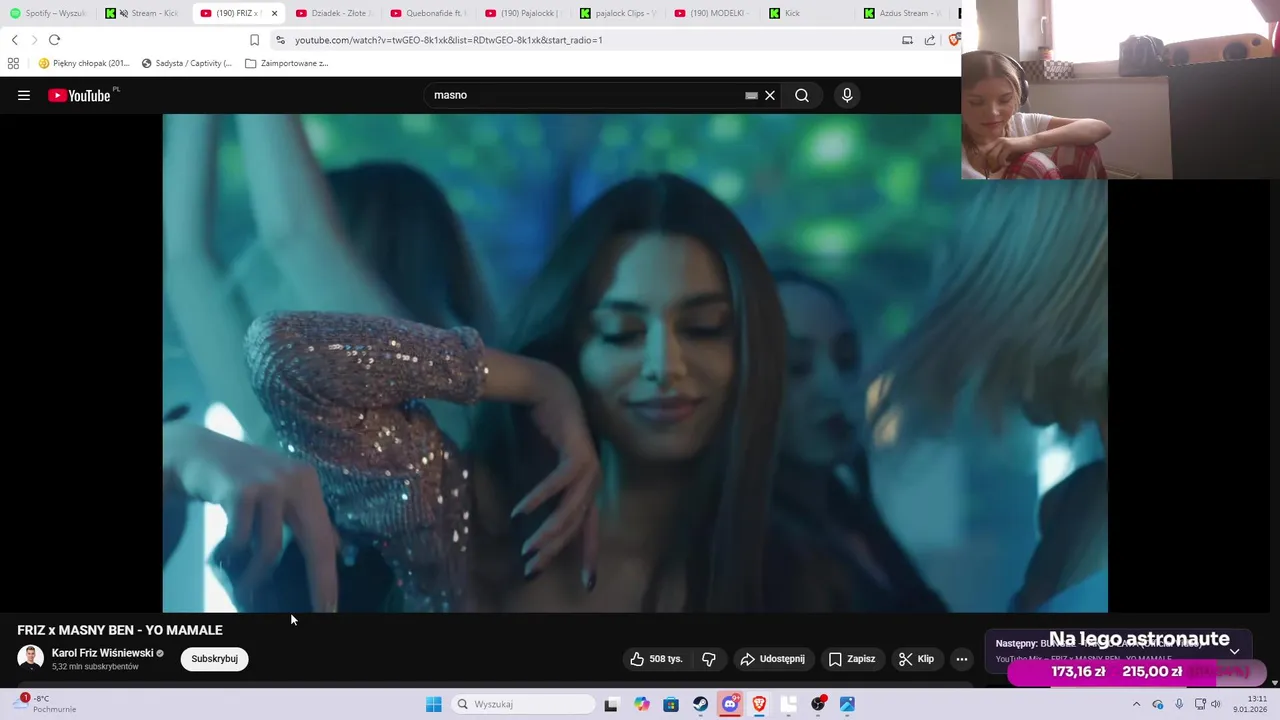Open the Sadysta / Captivity bookmark

pos(187,63)
